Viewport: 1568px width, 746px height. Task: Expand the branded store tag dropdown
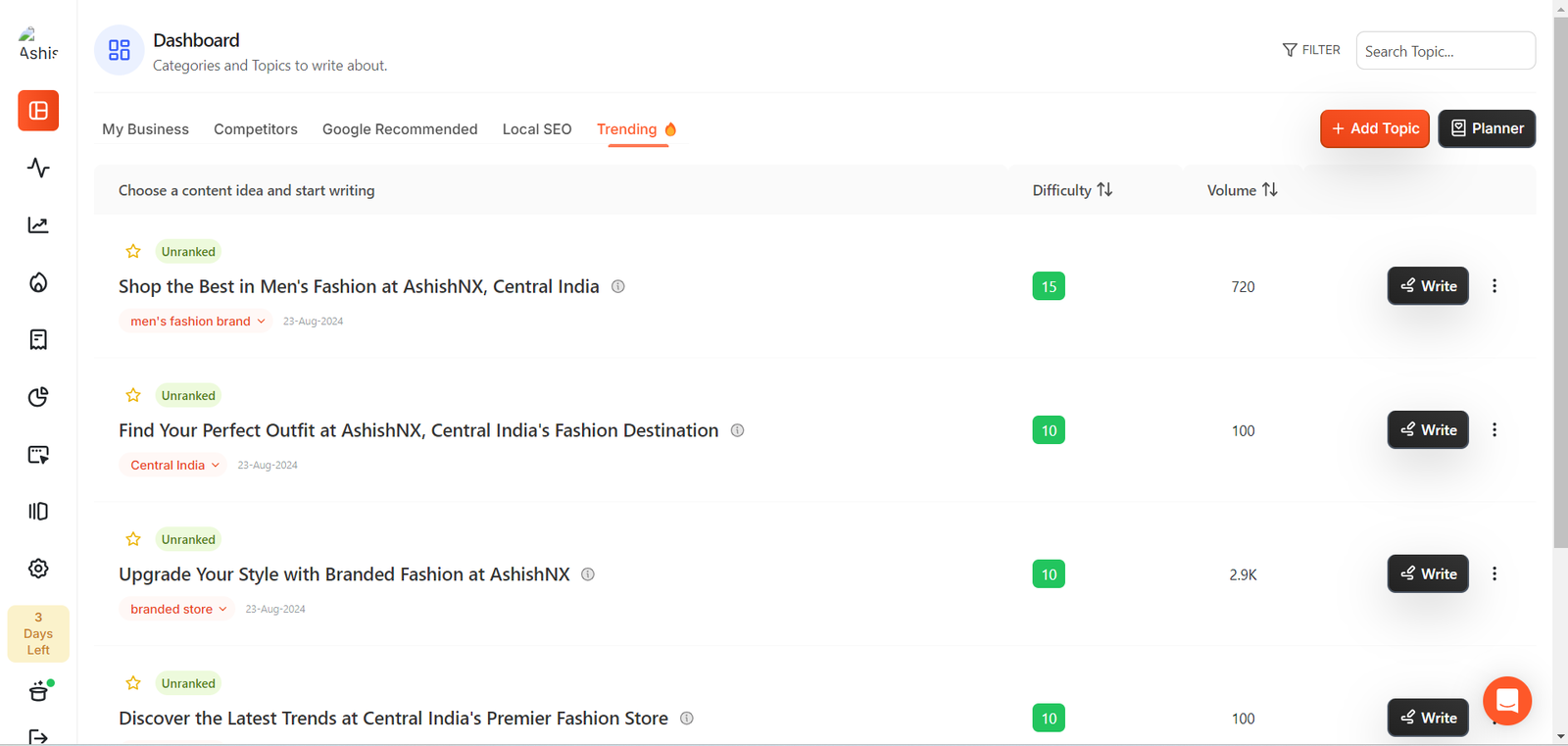pos(177,610)
